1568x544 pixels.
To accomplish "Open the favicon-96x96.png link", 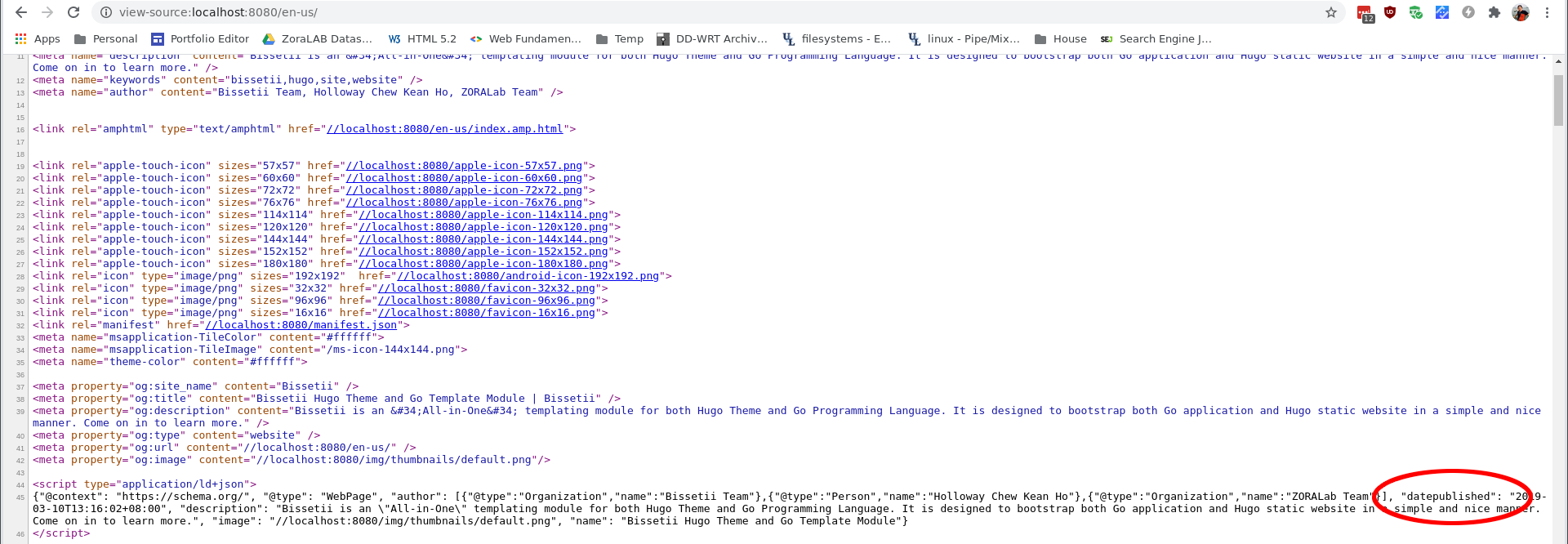I will tap(487, 301).
